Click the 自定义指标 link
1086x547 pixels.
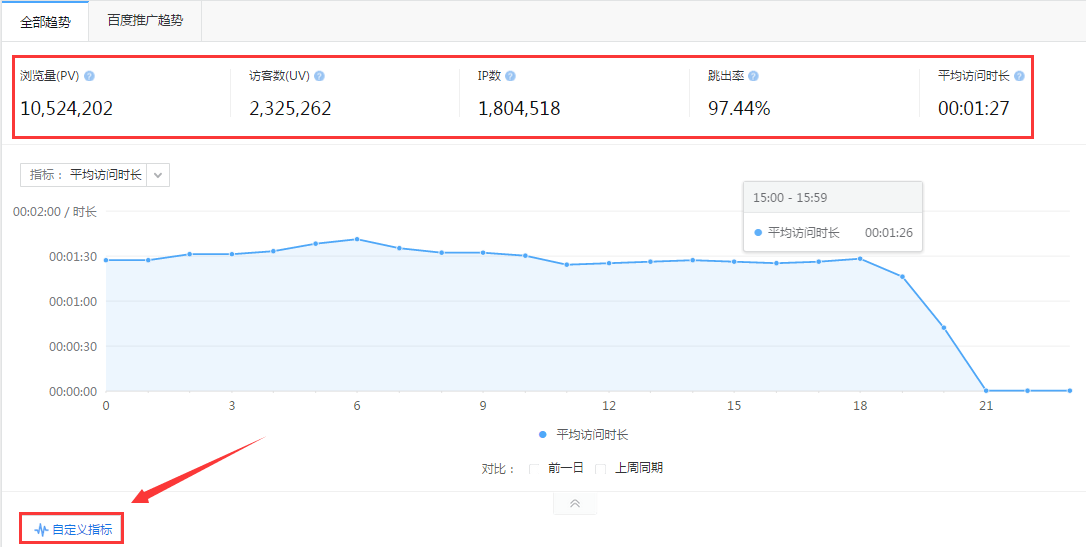[x=82, y=530]
